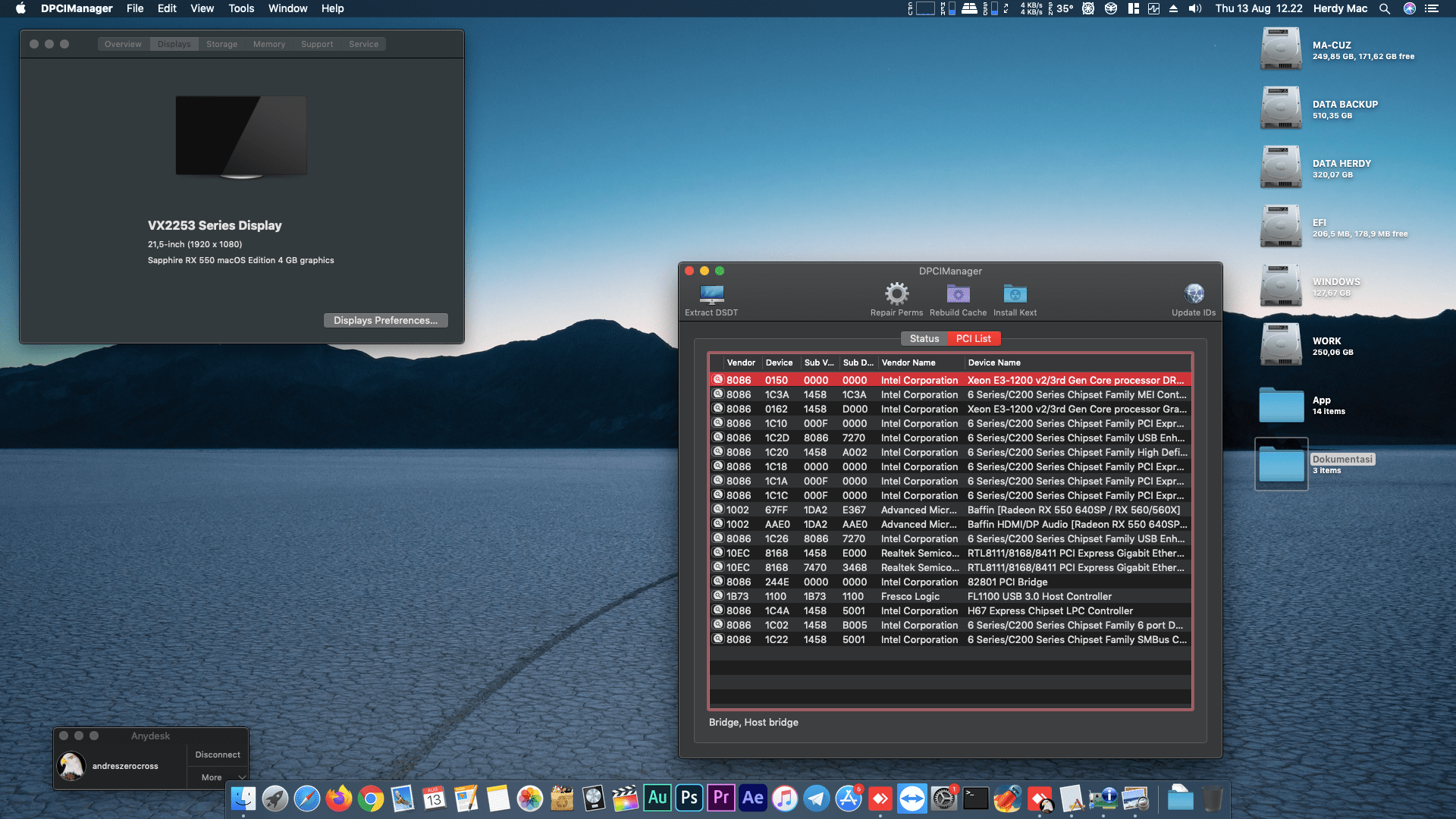Switch to Overview tab in About This Mac

pyautogui.click(x=123, y=44)
